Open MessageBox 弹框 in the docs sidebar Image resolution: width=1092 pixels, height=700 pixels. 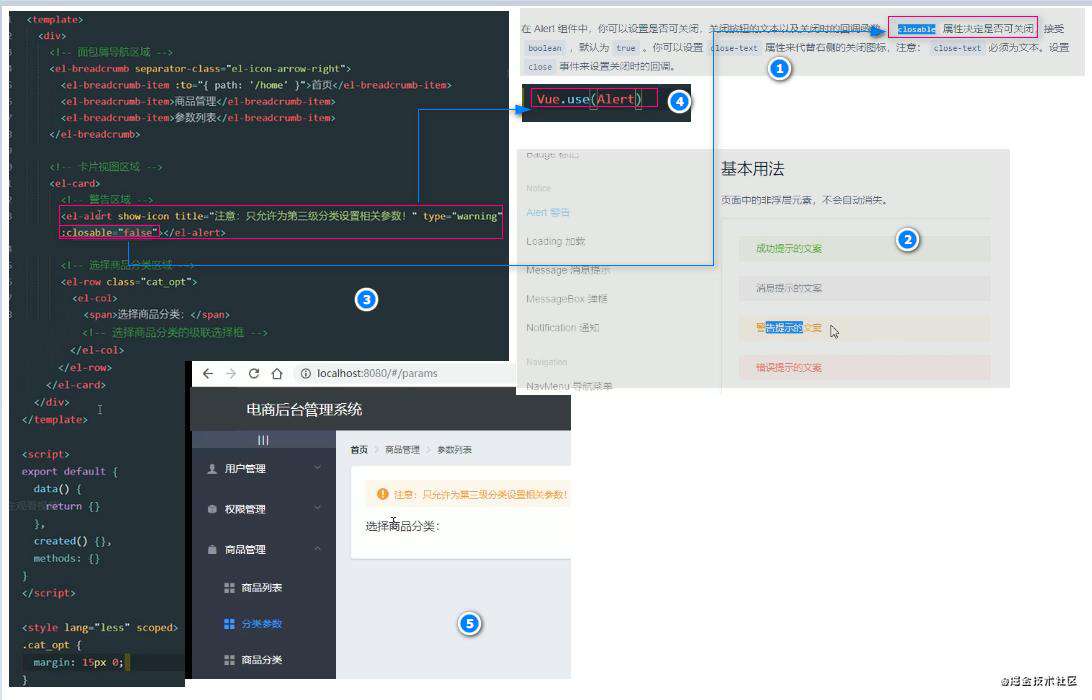567,299
